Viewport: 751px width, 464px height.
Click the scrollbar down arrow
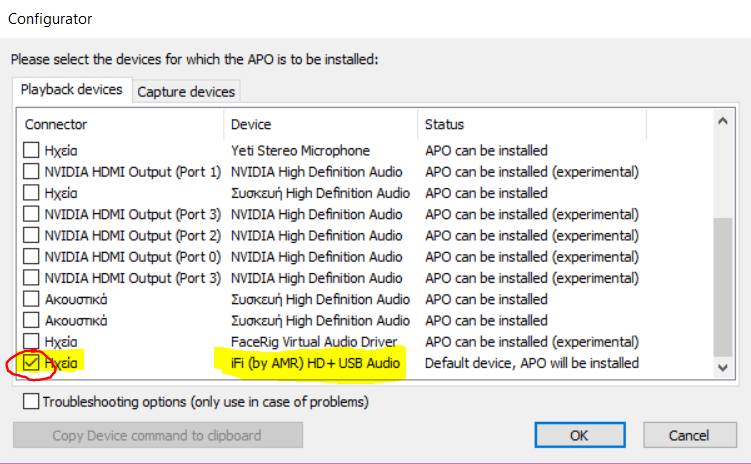723,367
